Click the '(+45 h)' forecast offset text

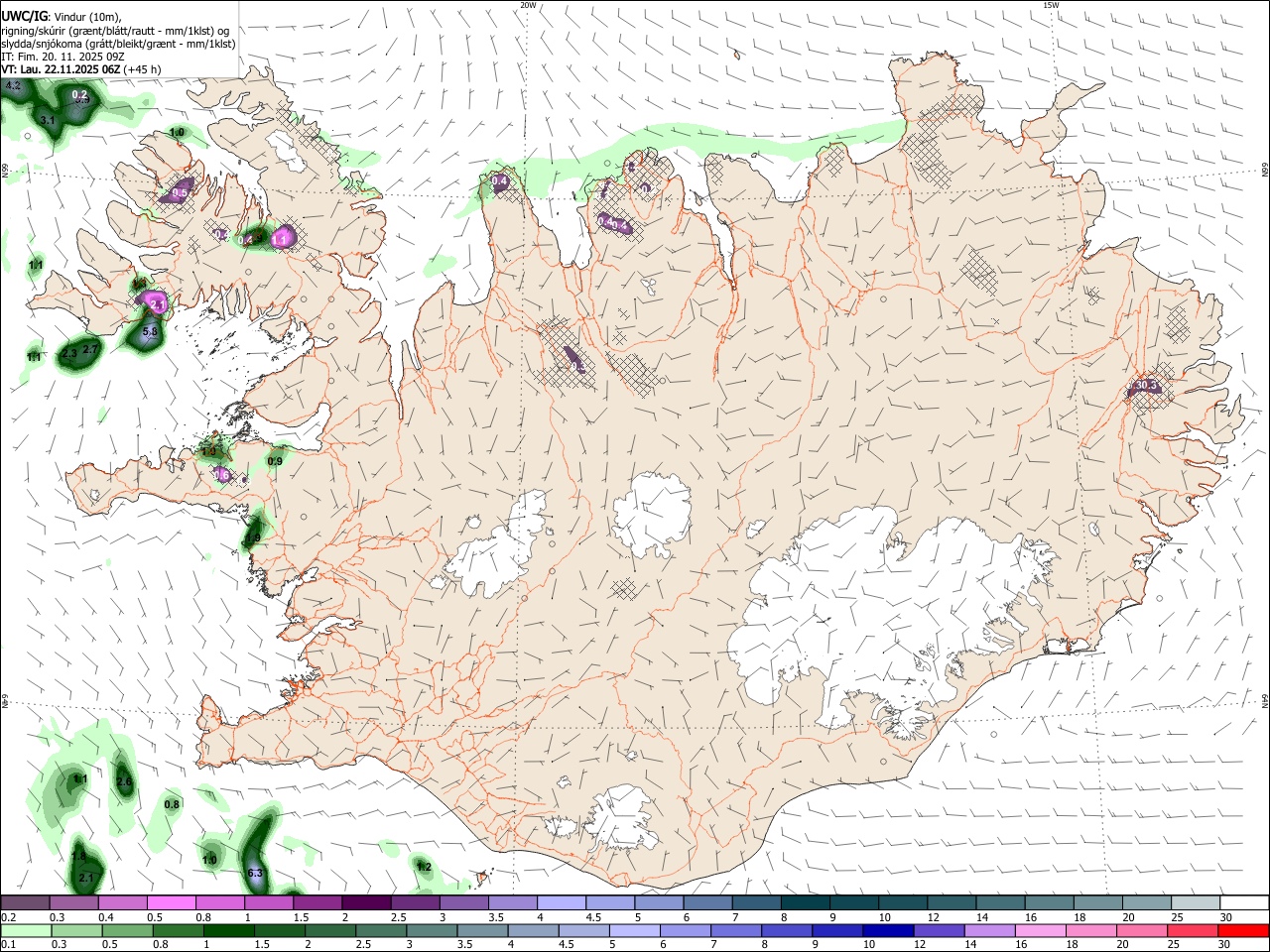pyautogui.click(x=143, y=69)
